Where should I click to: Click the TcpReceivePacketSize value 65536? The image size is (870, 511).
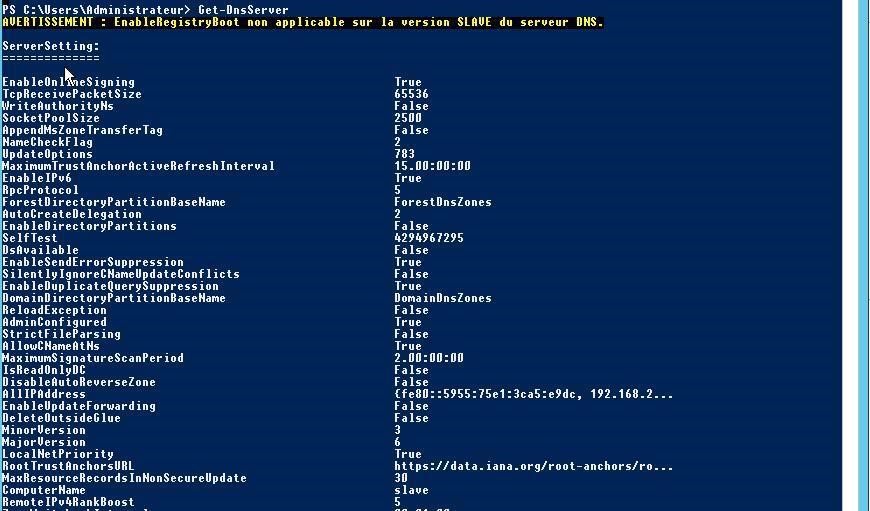coord(411,94)
